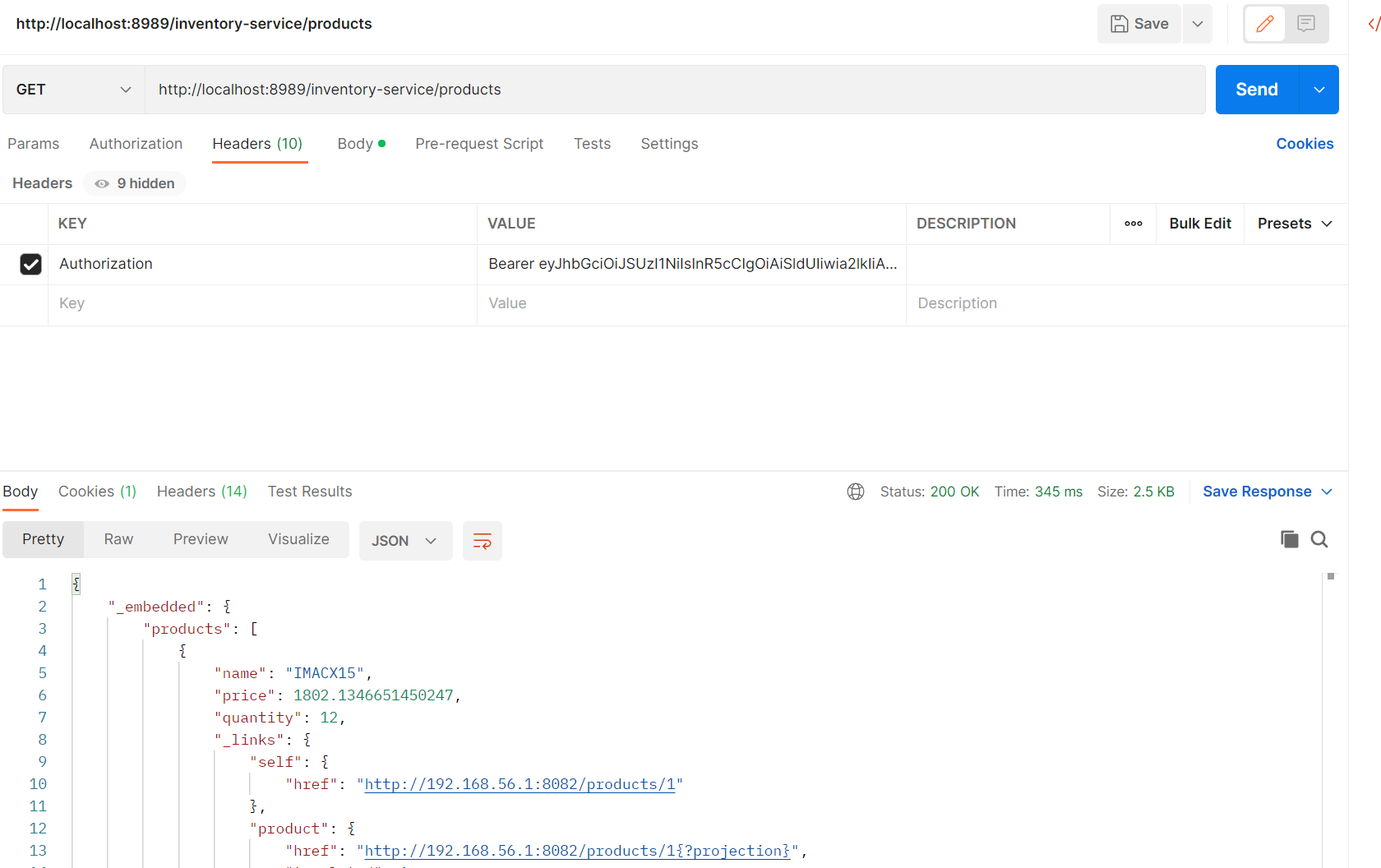Click the Authorization key cell
Viewport: 1381px width, 868px height.
[x=262, y=264]
